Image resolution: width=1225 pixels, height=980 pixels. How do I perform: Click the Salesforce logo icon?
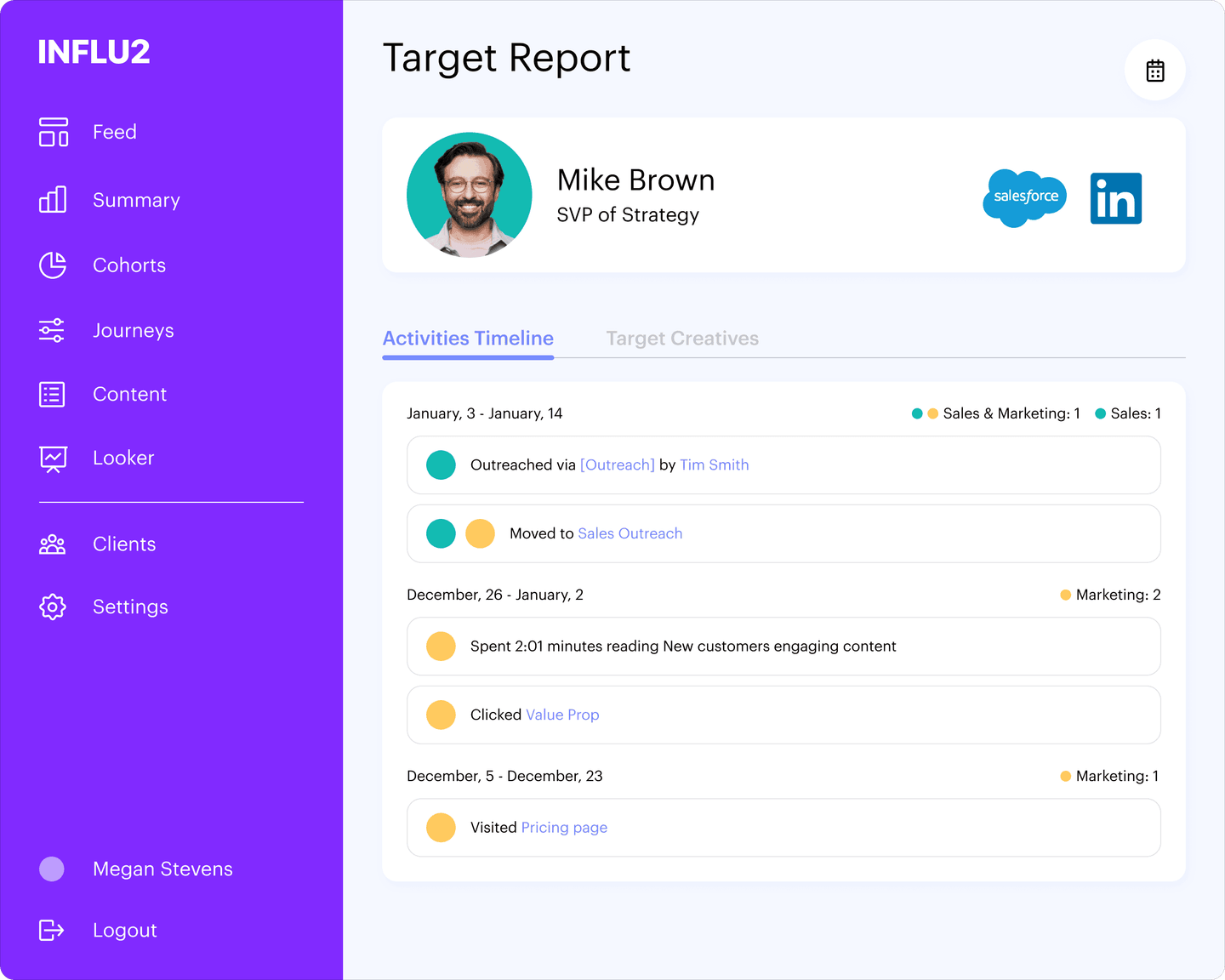click(x=1024, y=197)
